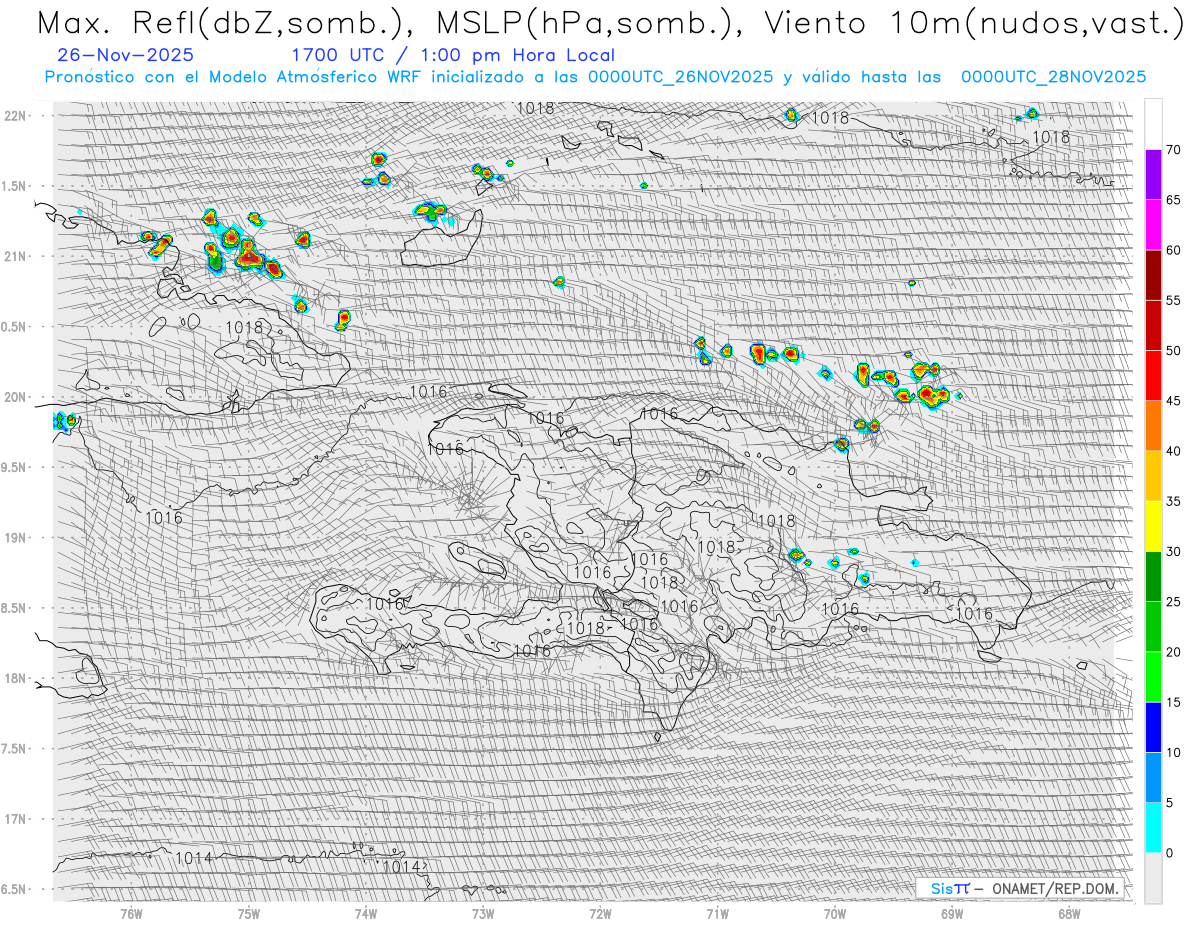Pick the dark blue 10–15 dBZ colorbar segment
The height and width of the screenshot is (927, 1200).
(x=1153, y=727)
